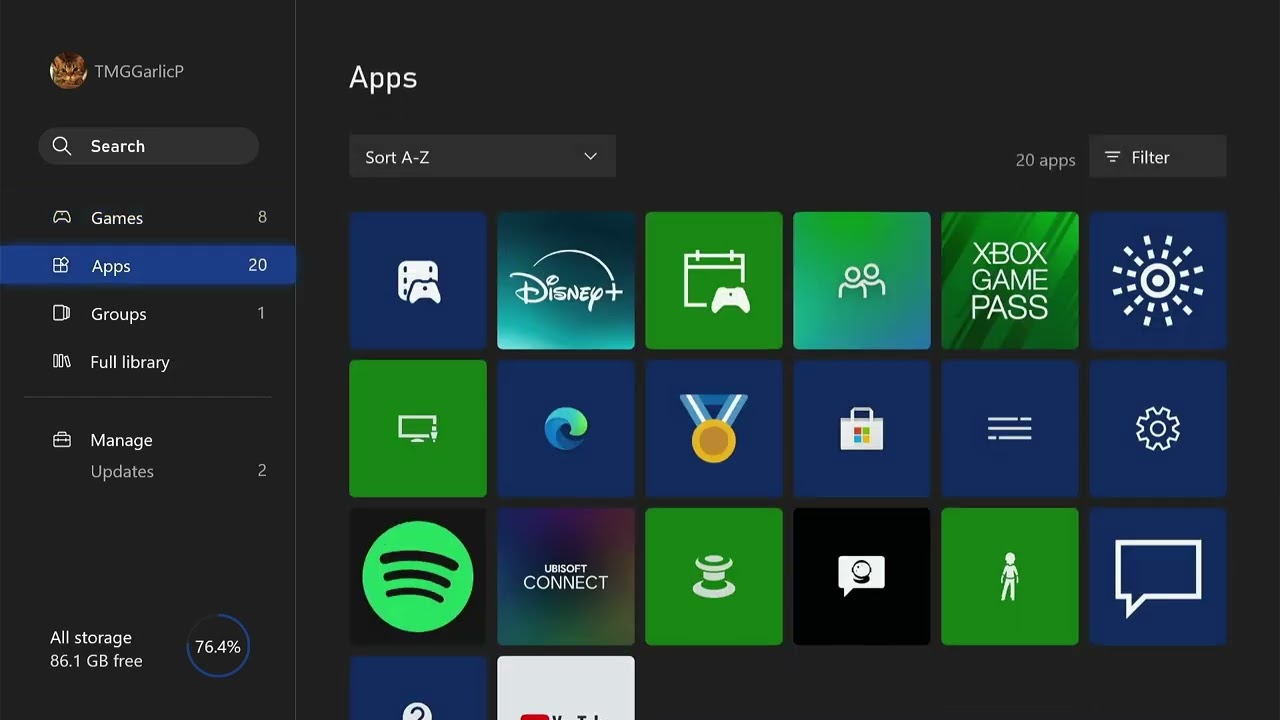Select Apps in the sidebar

(148, 266)
